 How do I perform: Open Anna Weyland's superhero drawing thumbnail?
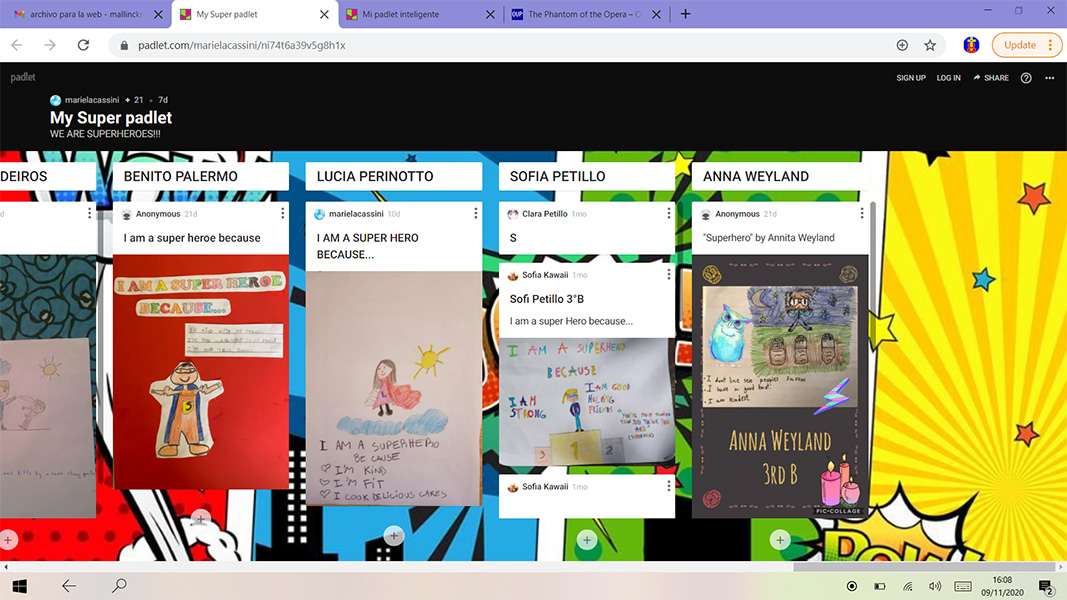[780, 386]
